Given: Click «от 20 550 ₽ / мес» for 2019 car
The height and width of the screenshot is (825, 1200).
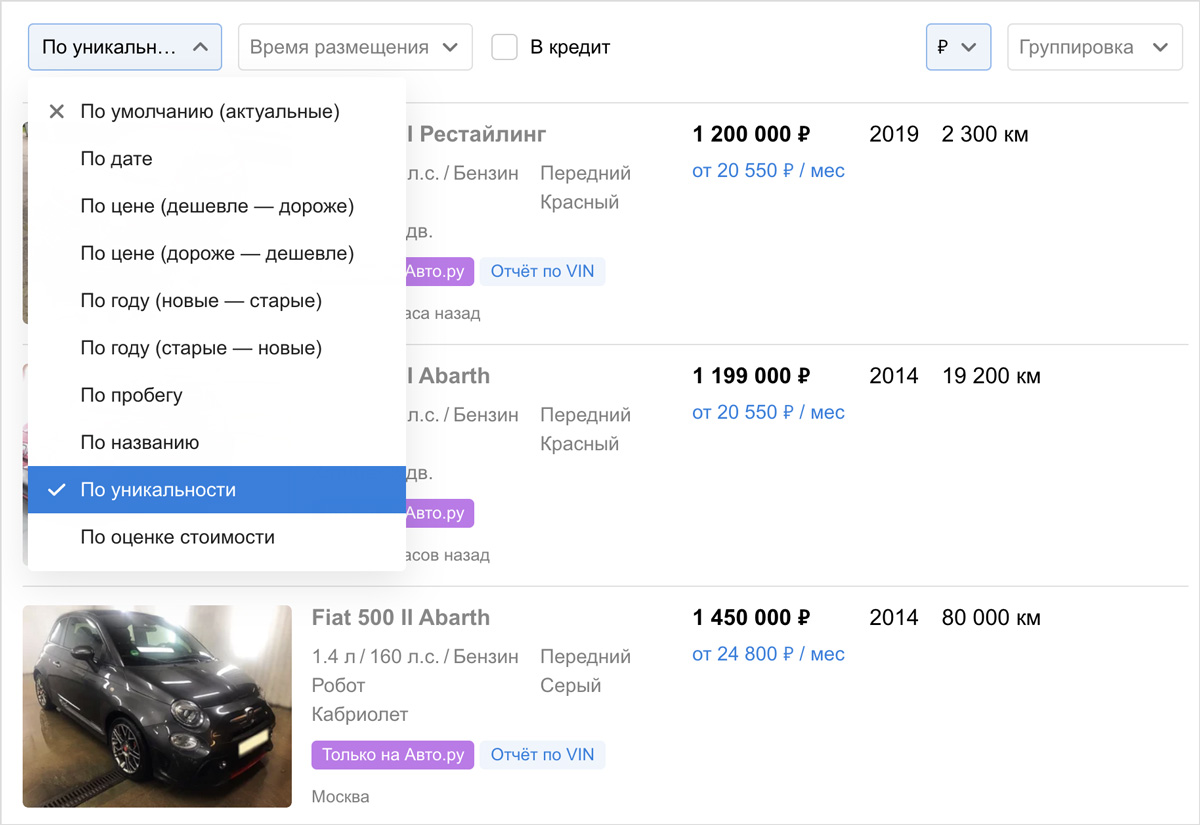Looking at the screenshot, I should [x=768, y=171].
